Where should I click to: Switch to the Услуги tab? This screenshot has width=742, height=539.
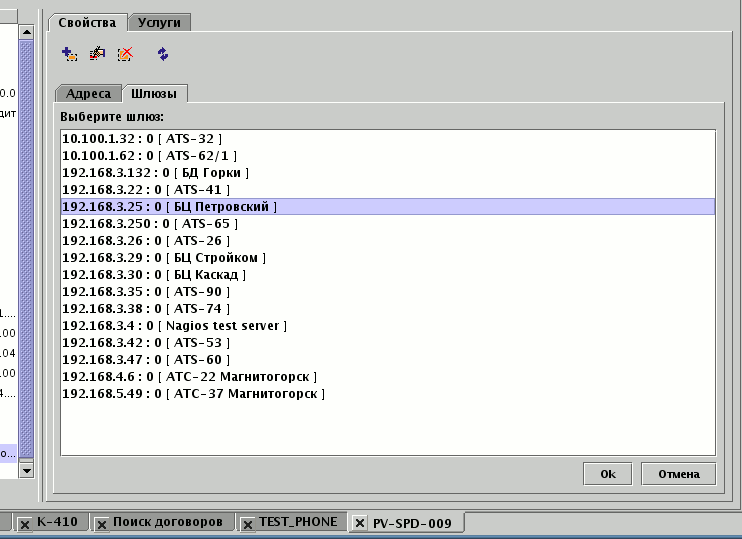160,22
